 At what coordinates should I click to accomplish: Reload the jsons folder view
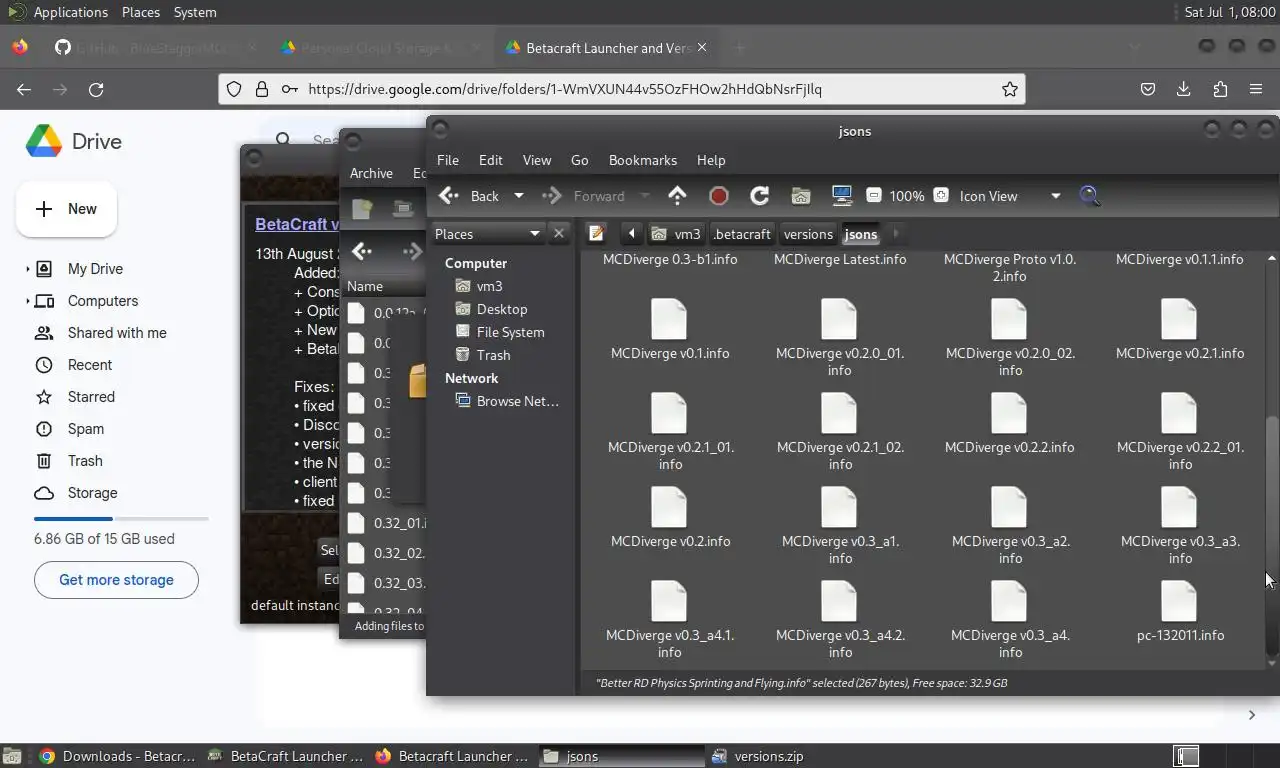(759, 196)
